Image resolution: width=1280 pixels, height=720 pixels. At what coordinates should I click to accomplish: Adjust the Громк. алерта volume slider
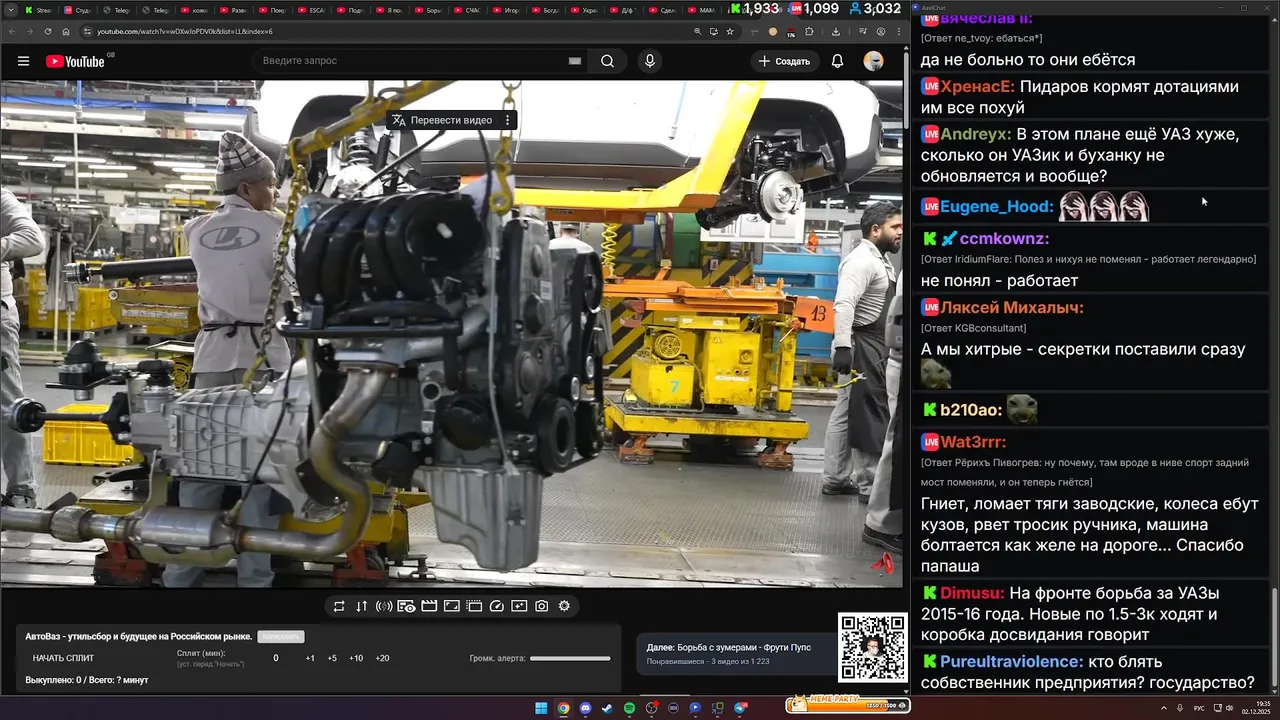pos(570,658)
